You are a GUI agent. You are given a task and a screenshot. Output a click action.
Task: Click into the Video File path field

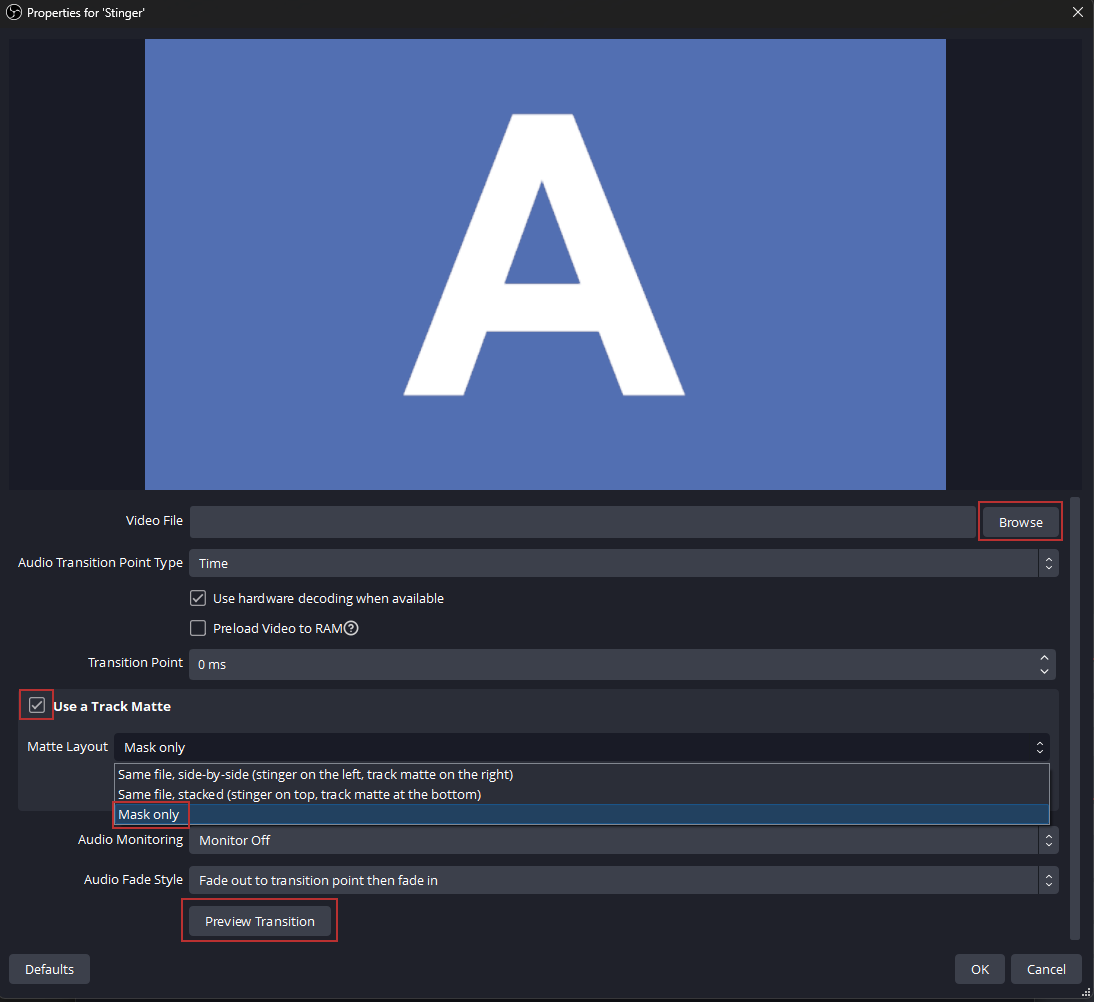(582, 522)
